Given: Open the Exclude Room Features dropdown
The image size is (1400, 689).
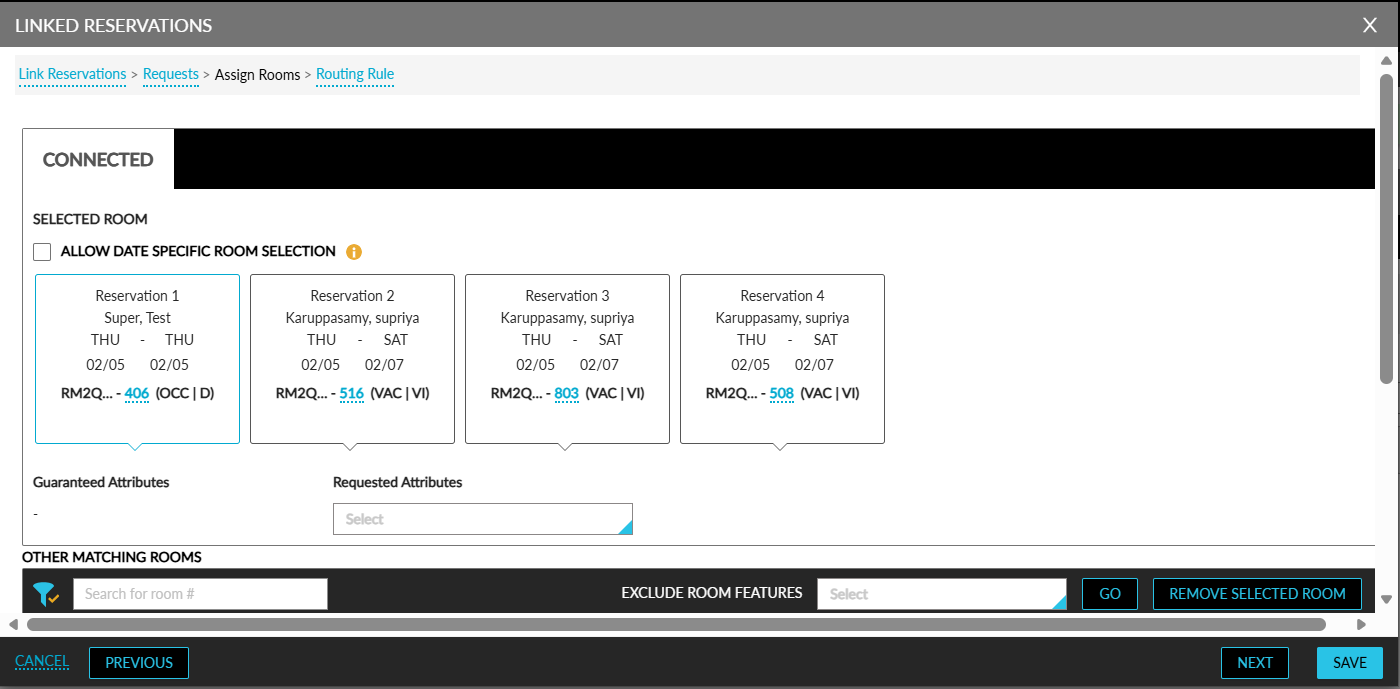Looking at the screenshot, I should click(x=942, y=594).
